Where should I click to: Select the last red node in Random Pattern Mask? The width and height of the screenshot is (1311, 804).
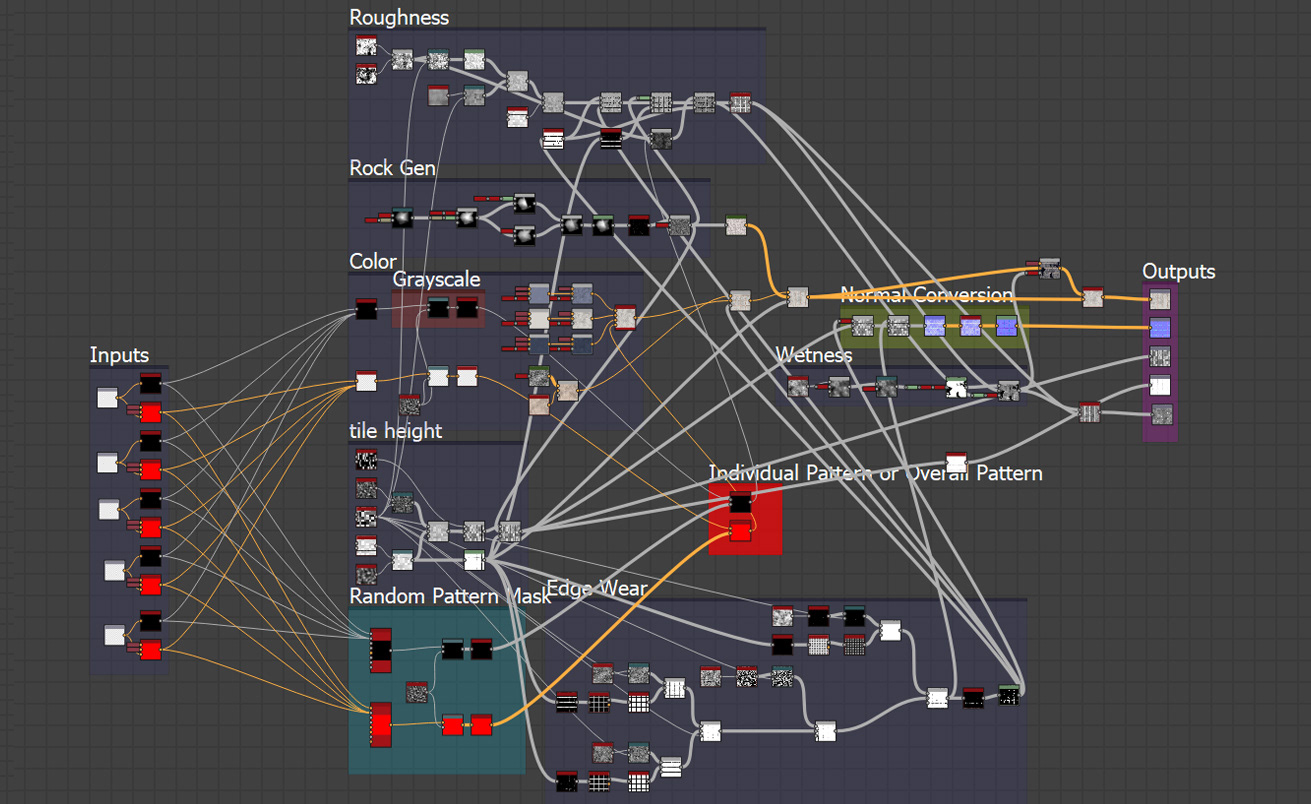pyautogui.click(x=481, y=725)
